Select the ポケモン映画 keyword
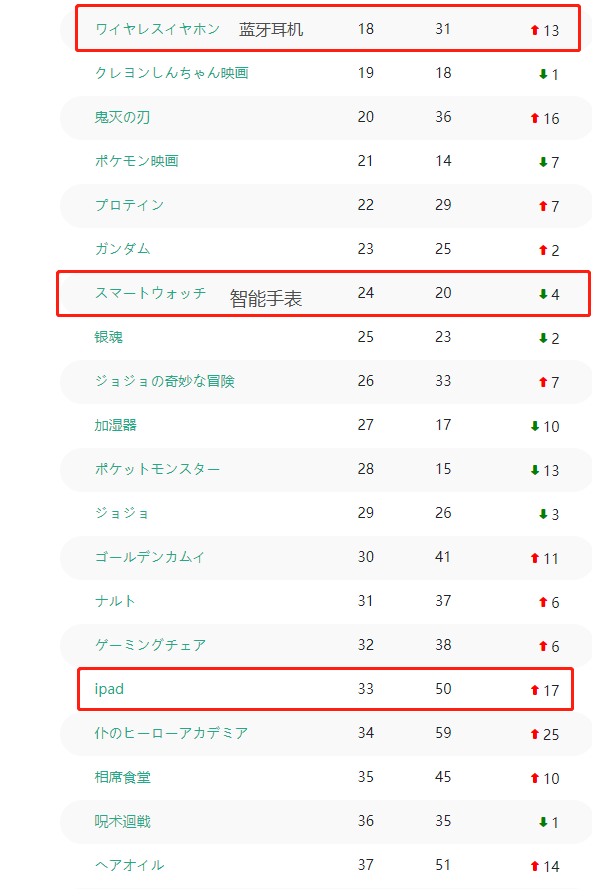This screenshot has height=889, width=592. tap(136, 161)
